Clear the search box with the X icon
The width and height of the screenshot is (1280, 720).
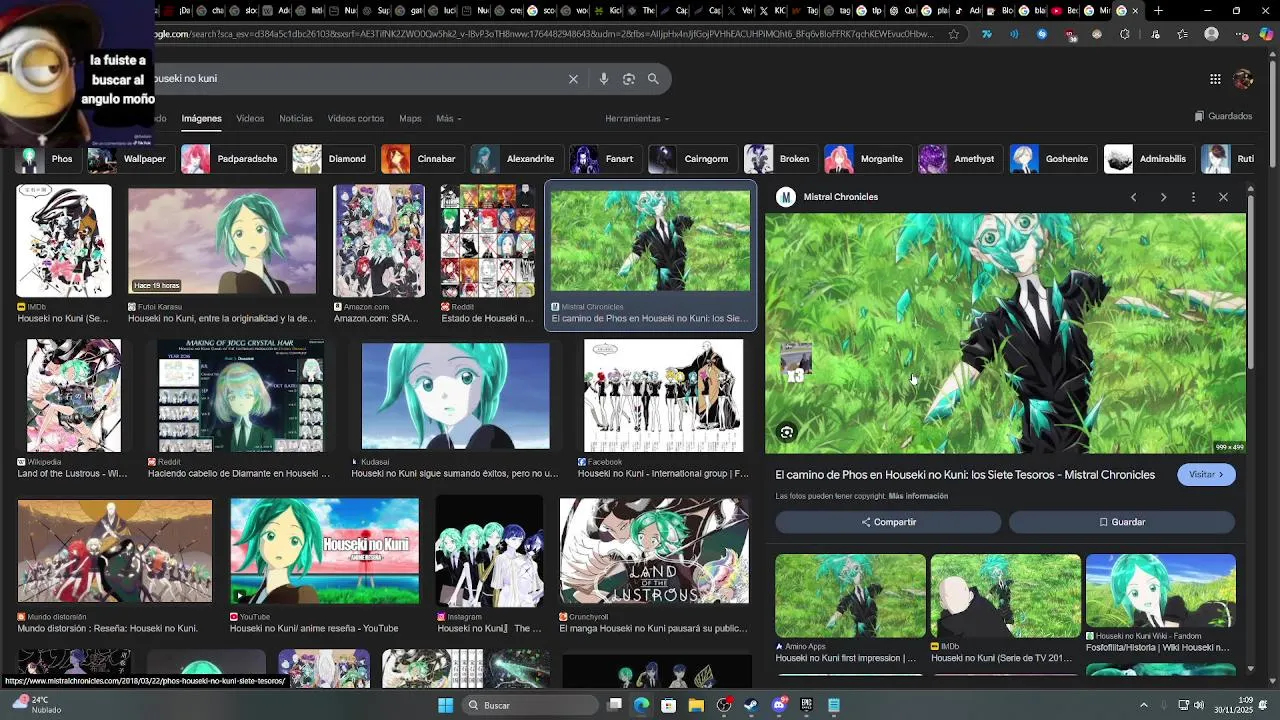573,79
